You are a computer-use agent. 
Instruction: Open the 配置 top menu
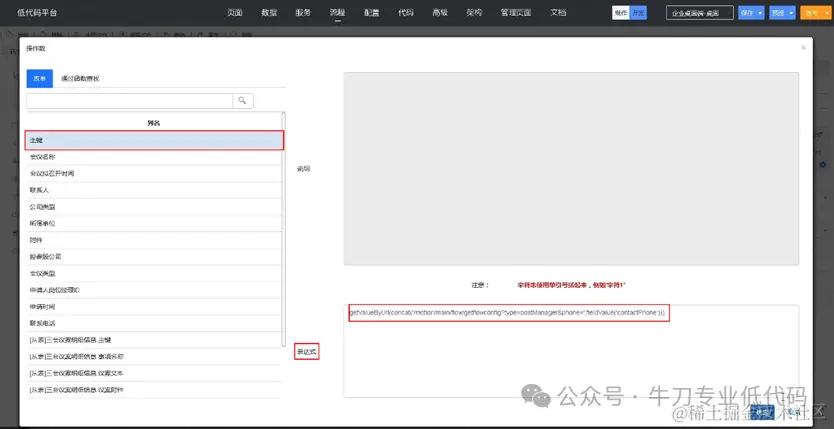click(371, 13)
